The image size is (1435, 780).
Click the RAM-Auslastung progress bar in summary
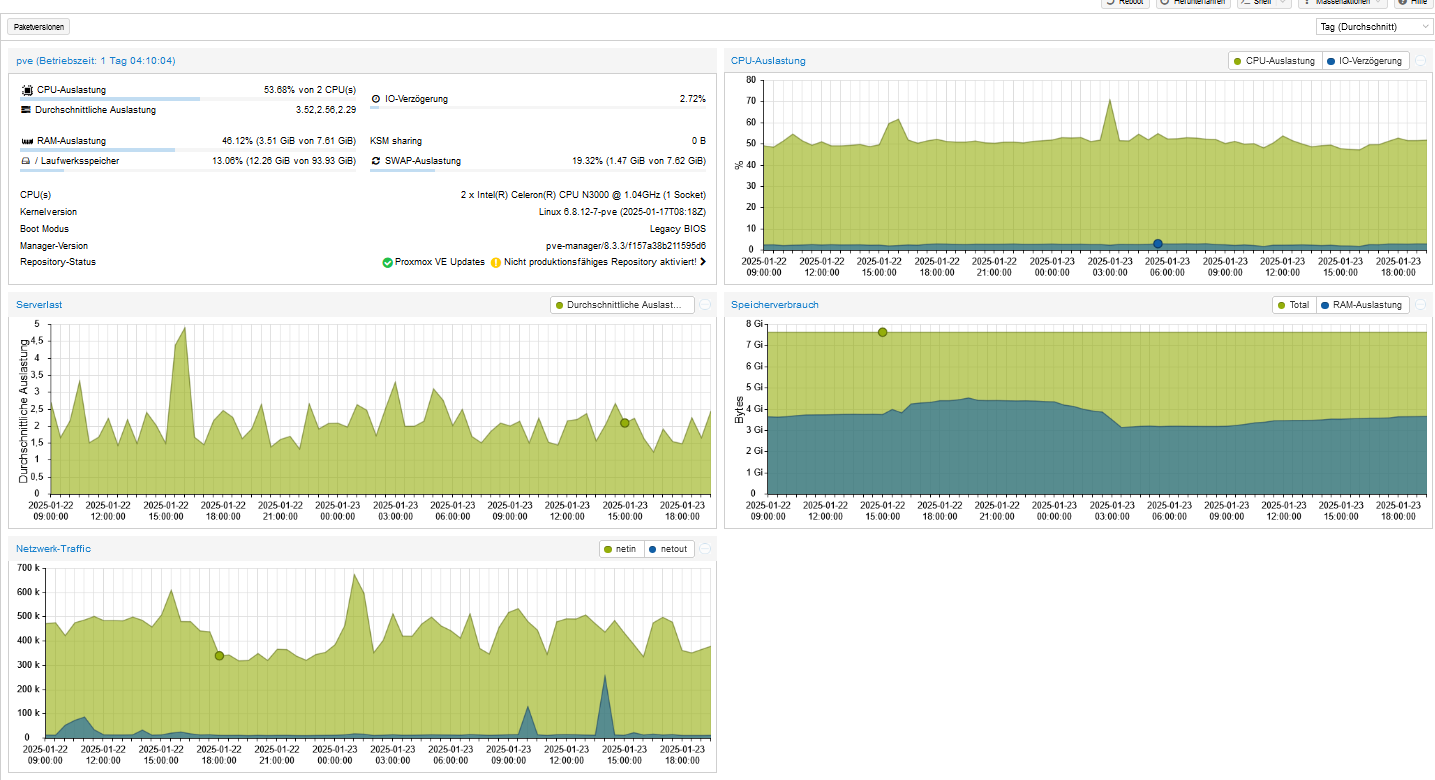click(x=188, y=150)
